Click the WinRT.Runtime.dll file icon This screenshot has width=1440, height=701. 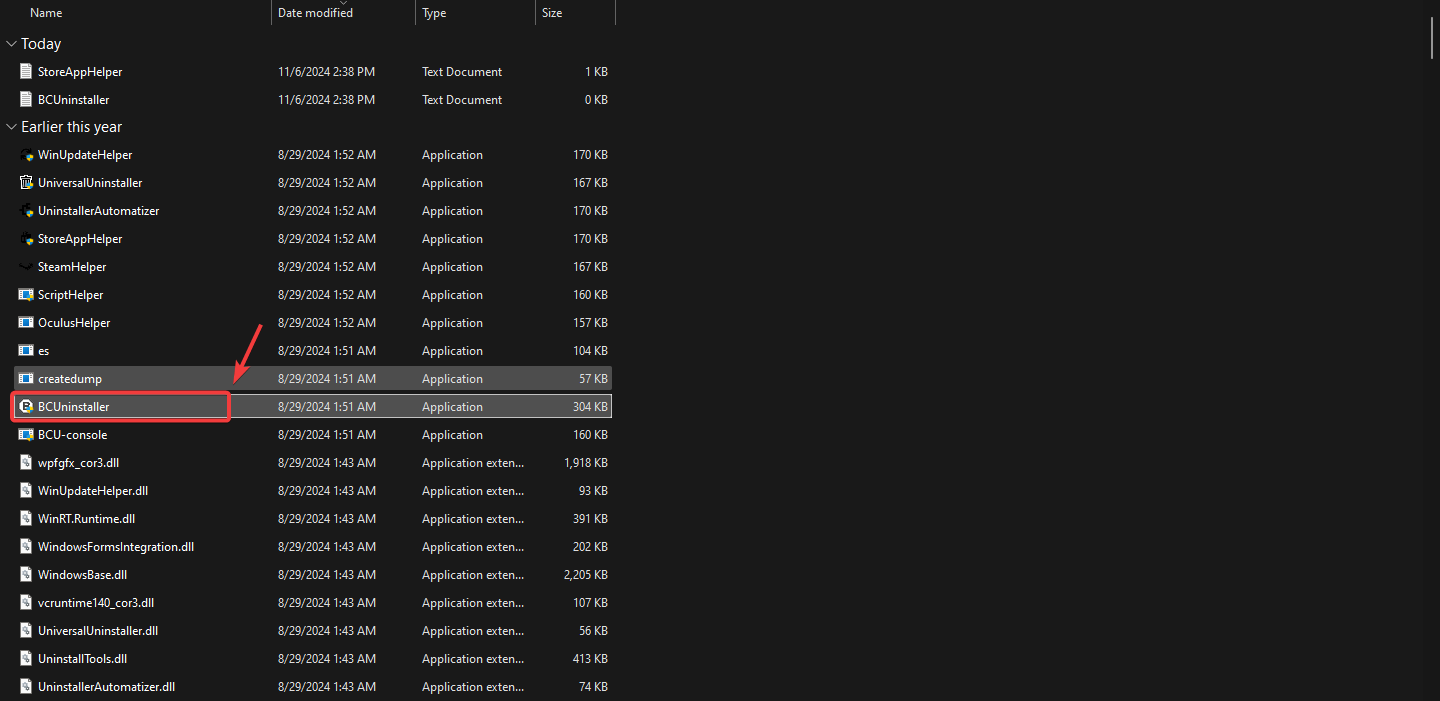pyautogui.click(x=27, y=519)
